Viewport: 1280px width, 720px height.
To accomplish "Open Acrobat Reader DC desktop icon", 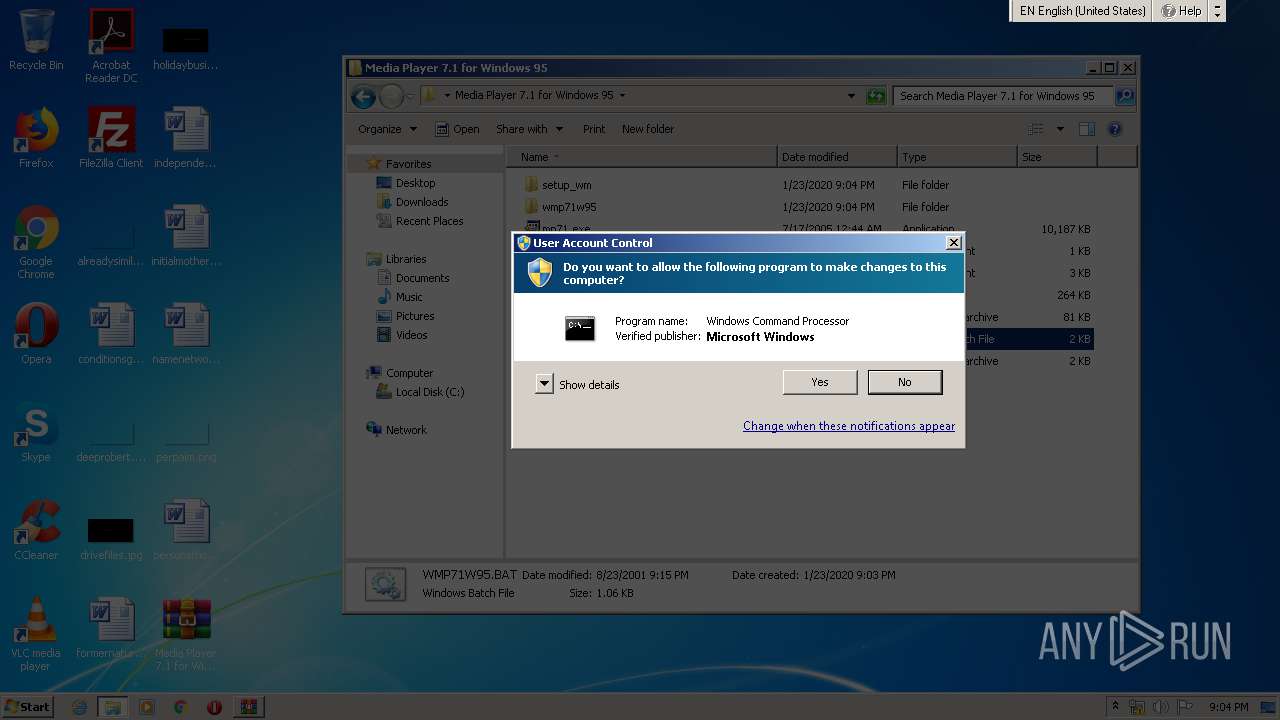I will tap(111, 46).
